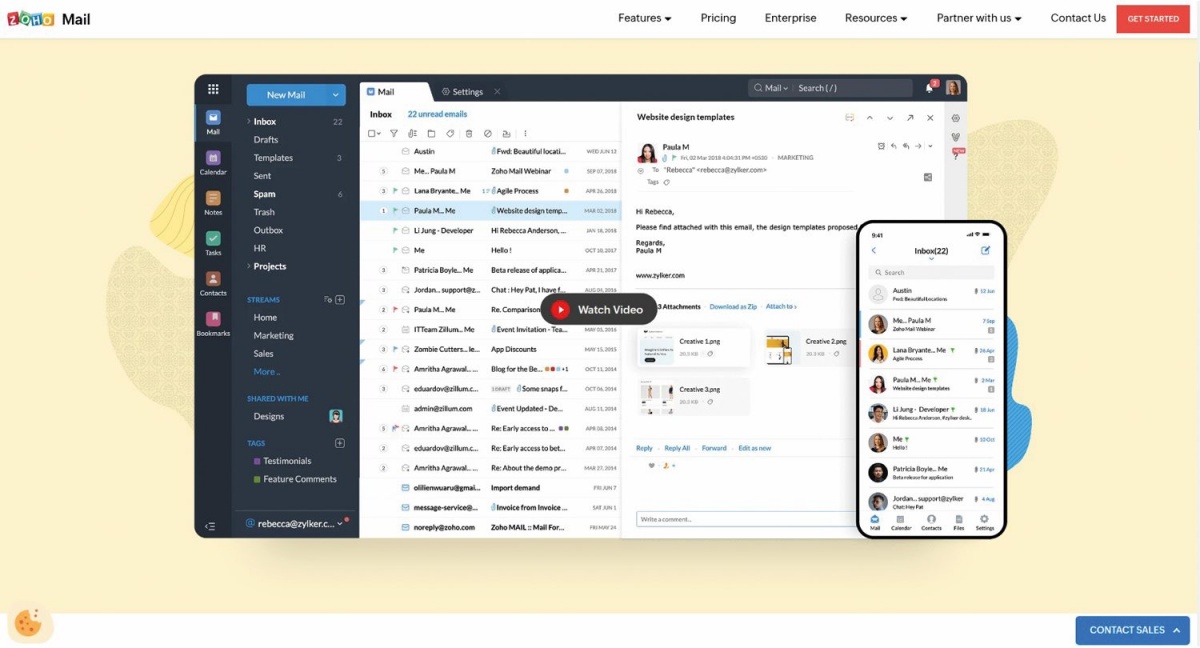
Task: Play the Watch Video button
Action: click(599, 310)
